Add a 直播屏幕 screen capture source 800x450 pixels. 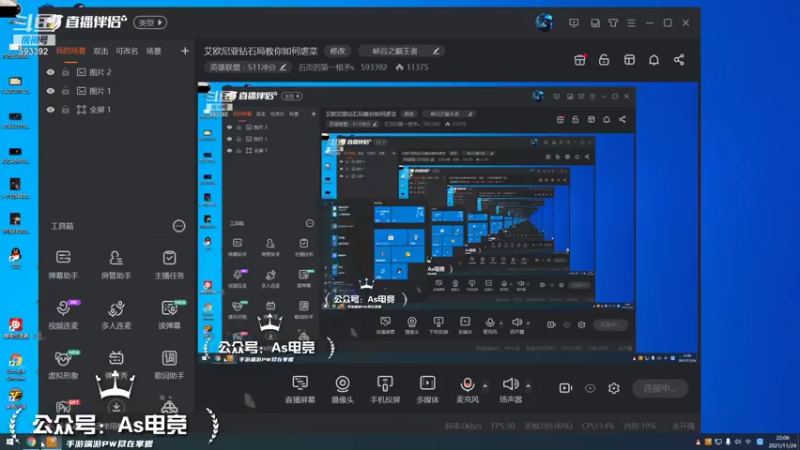[x=300, y=389]
